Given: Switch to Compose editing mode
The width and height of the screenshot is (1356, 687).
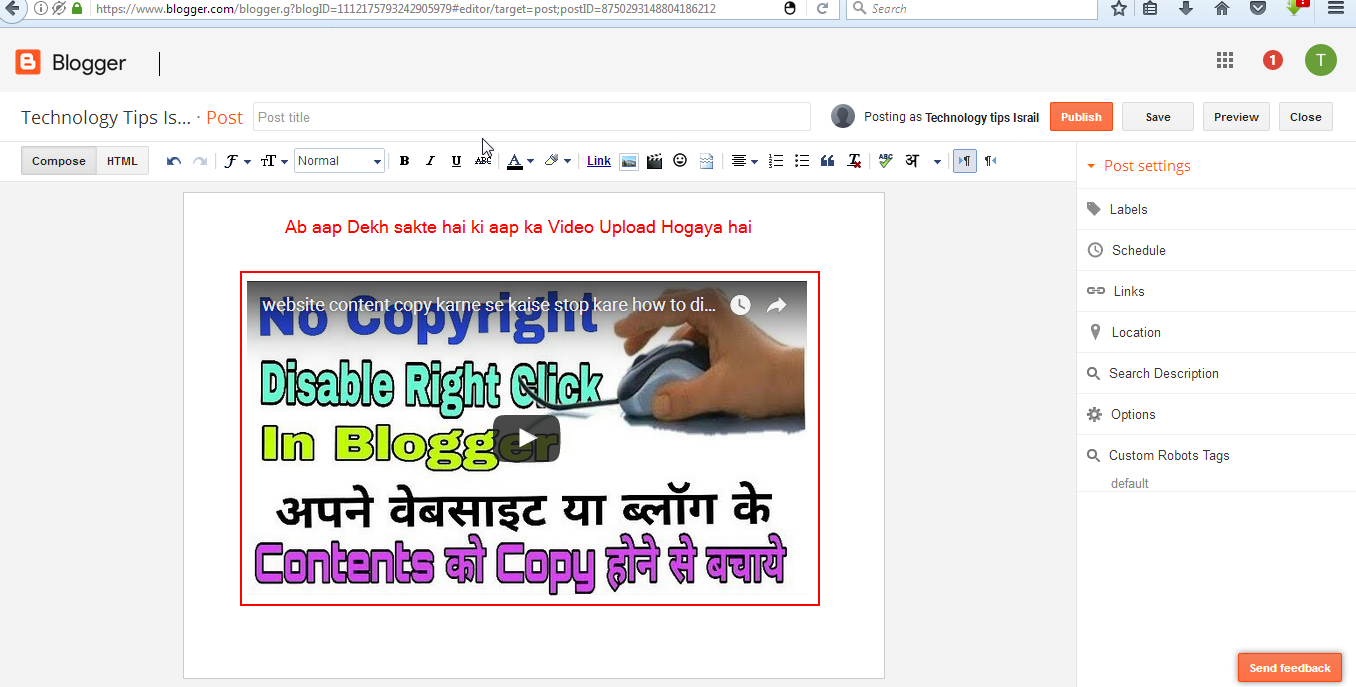Looking at the screenshot, I should click(59, 161).
